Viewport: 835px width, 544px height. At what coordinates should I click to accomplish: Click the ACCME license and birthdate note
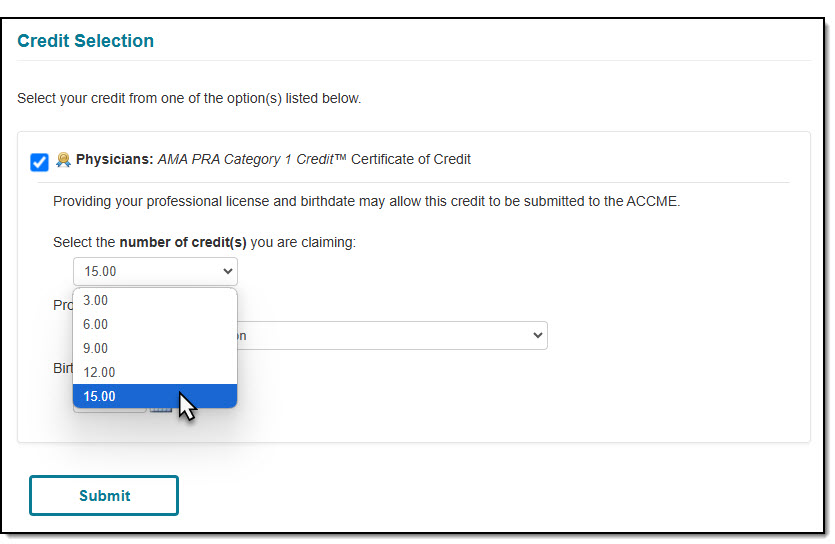(366, 201)
